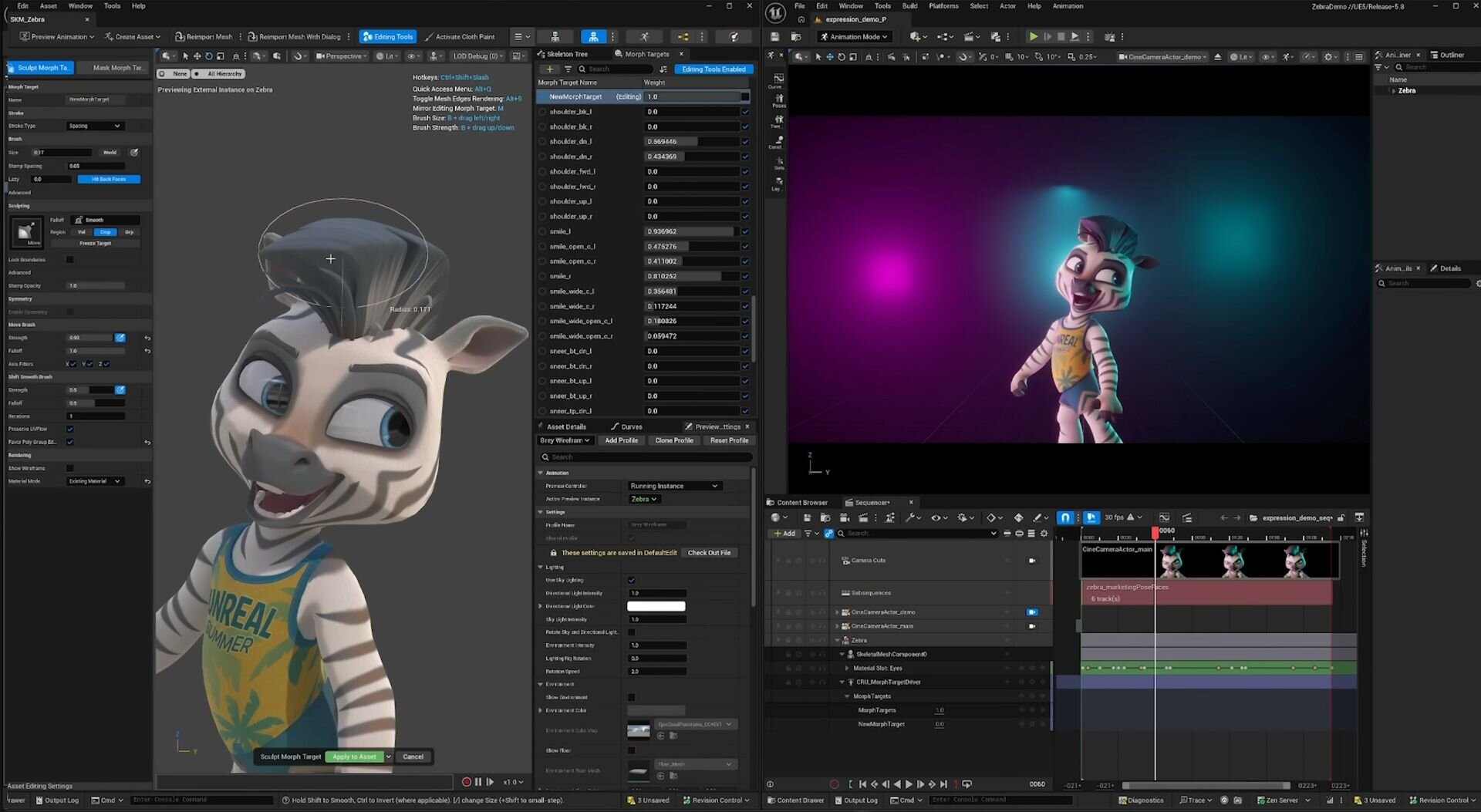Click the Cancel sculpt button

413,756
